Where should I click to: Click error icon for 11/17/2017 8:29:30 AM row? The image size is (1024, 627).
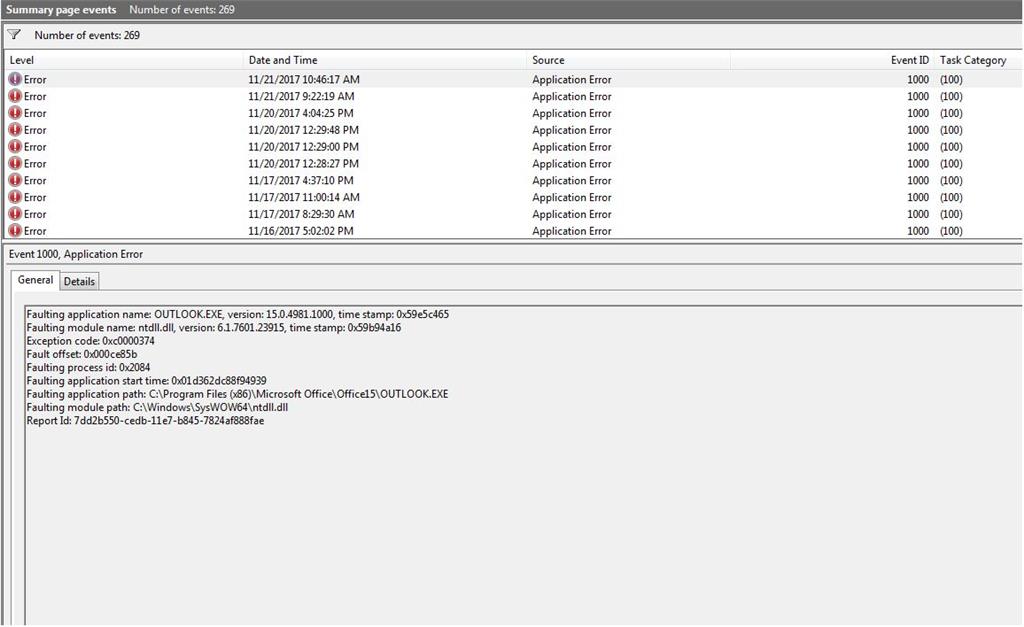(x=15, y=214)
